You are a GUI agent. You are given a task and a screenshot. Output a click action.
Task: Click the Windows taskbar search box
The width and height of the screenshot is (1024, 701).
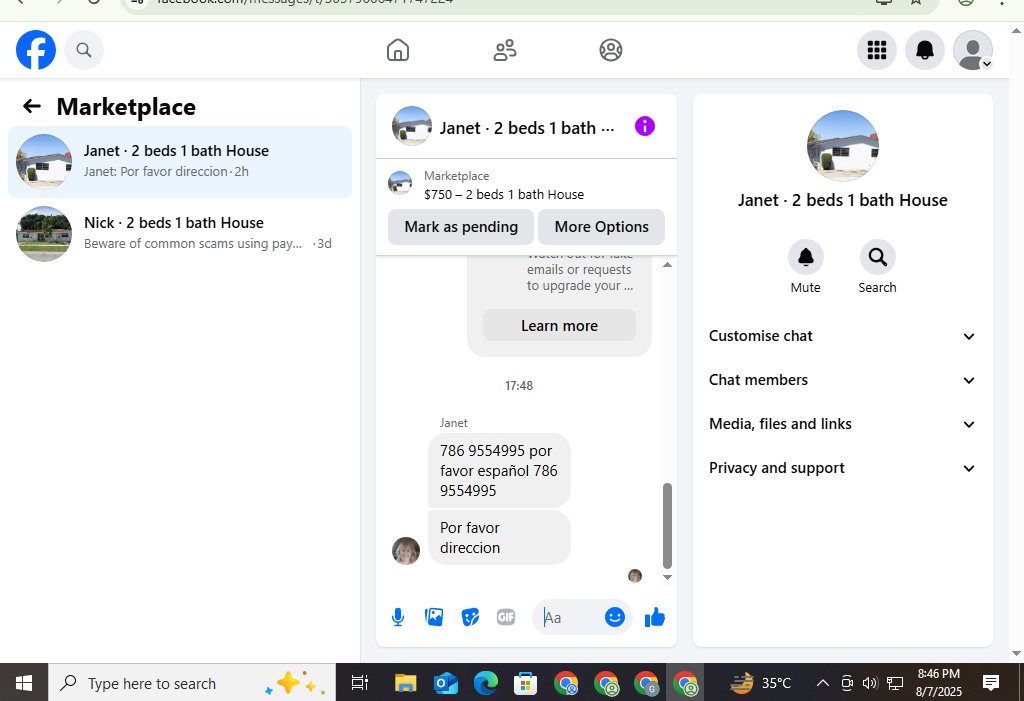pos(191,683)
